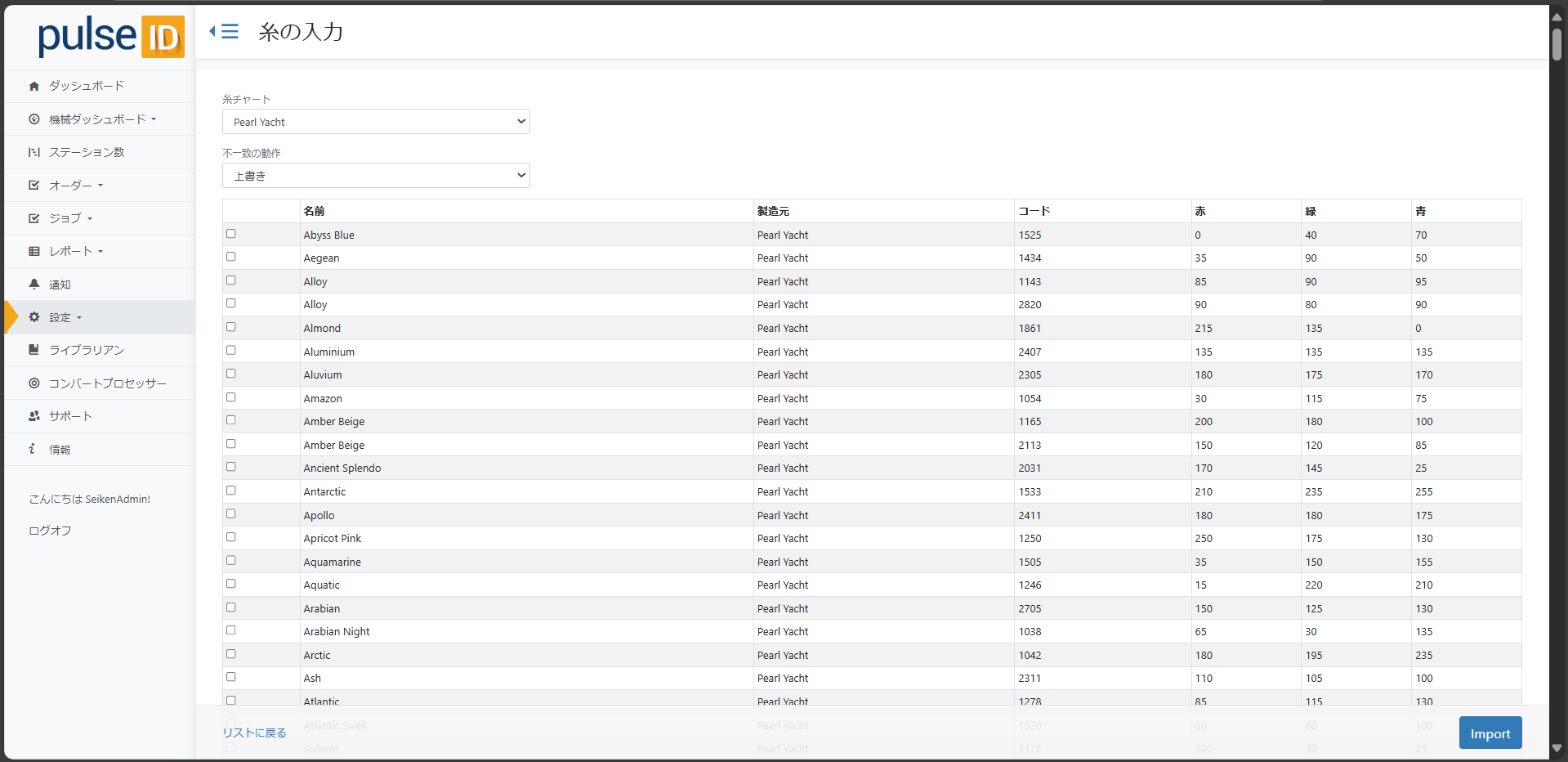1568x762 pixels.
Task: Click the station icon beside ステーション数
Action: pyautogui.click(x=34, y=152)
